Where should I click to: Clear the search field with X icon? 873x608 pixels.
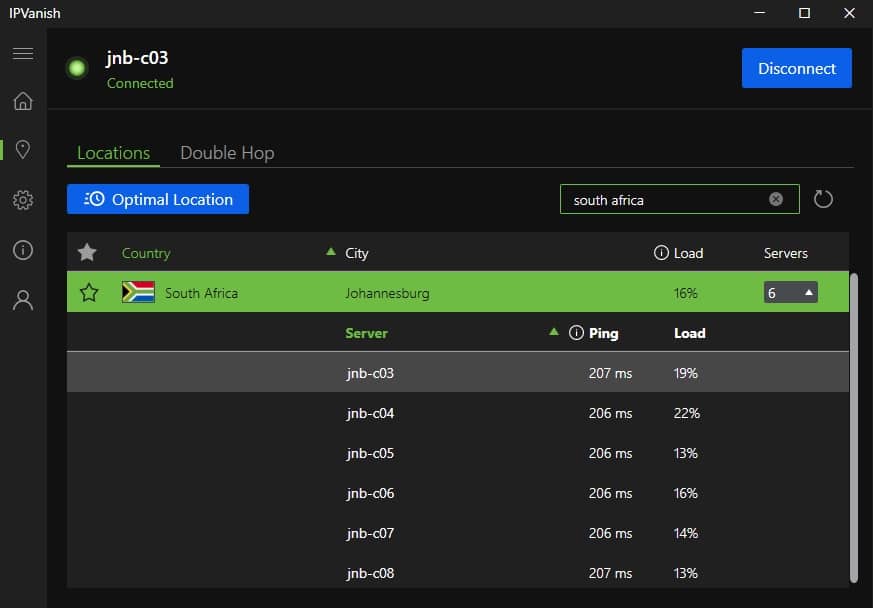click(x=776, y=199)
